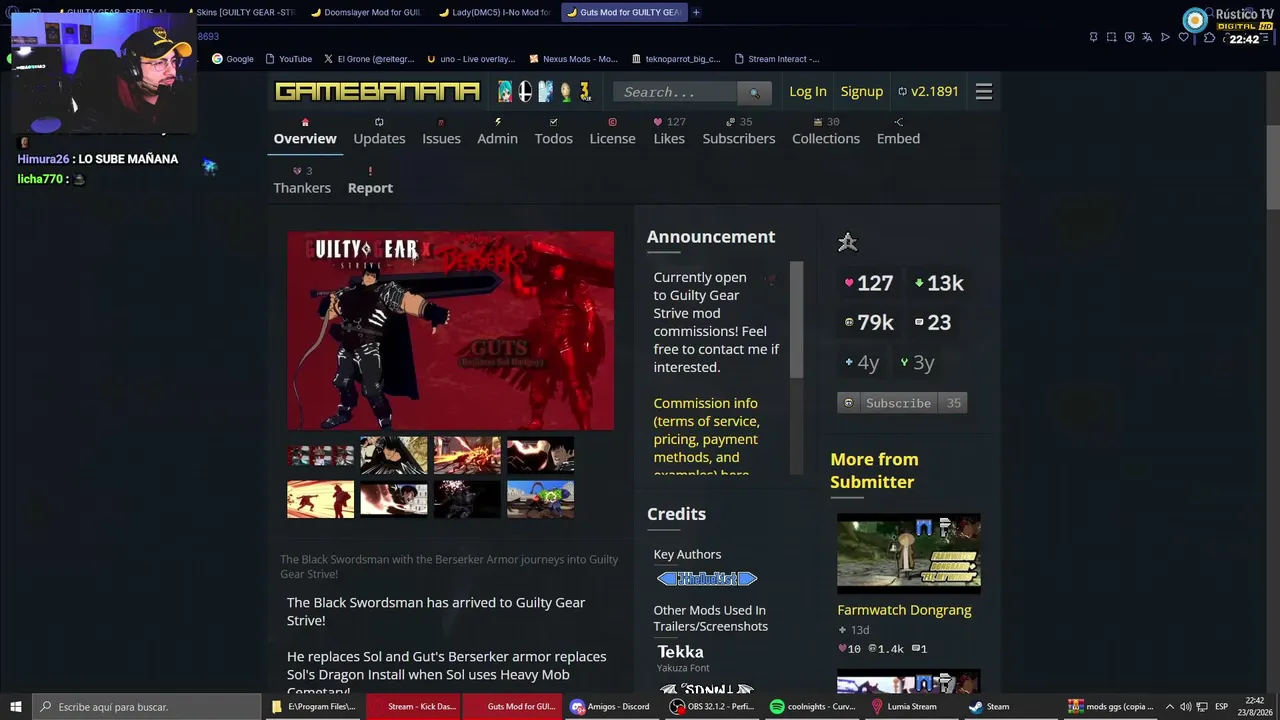Click the Windows taskbar search box
Viewport: 1280px width, 720px height.
(148, 706)
